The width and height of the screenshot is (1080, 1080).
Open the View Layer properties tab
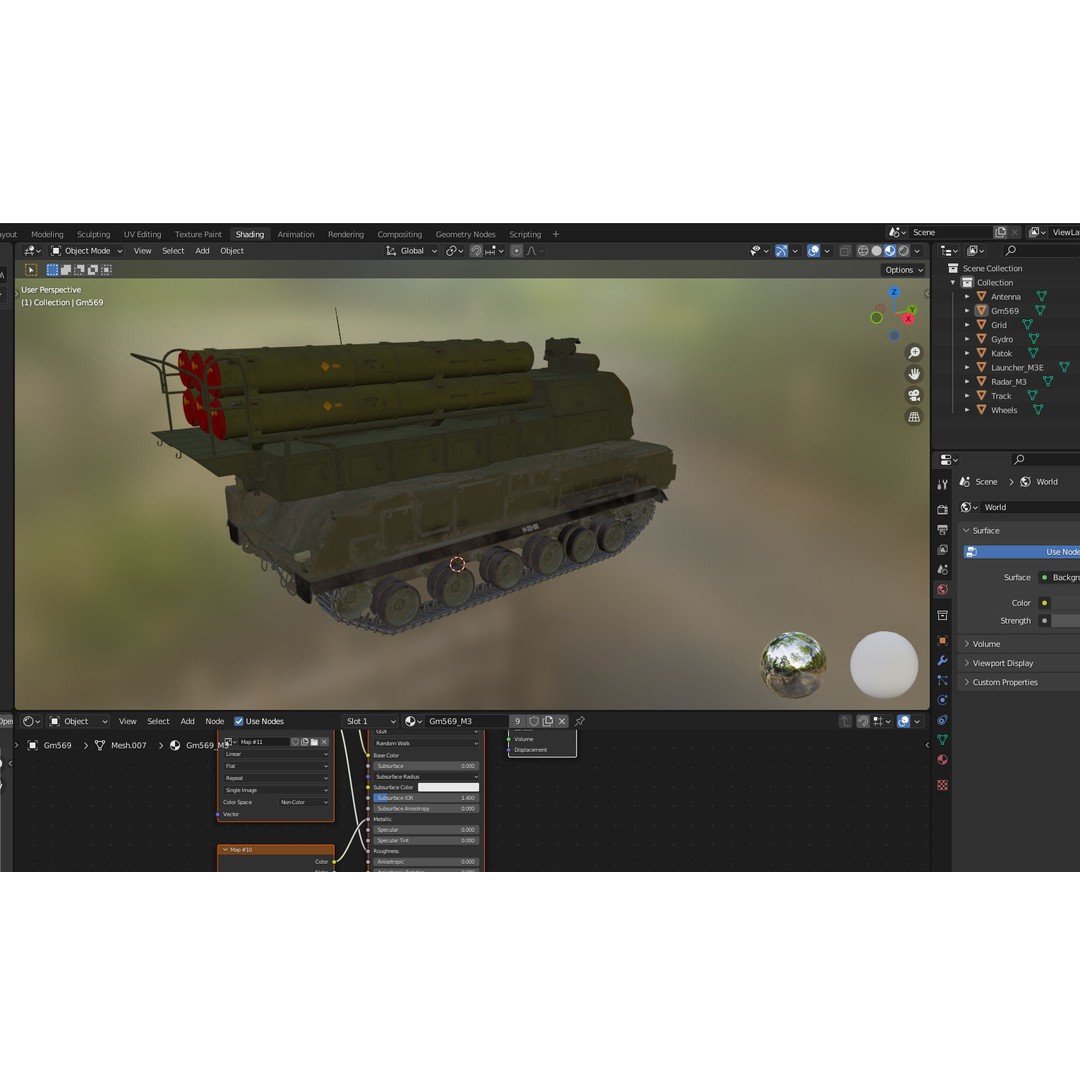click(942, 550)
